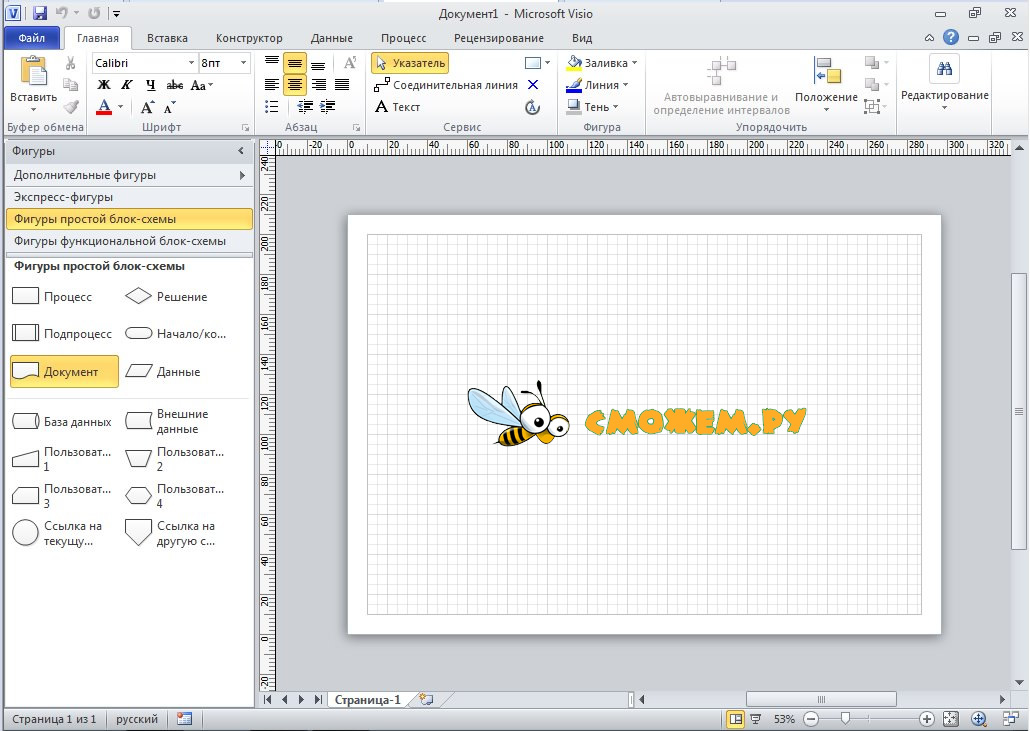Click the binoculars Editing icon
The height and width of the screenshot is (731, 1030).
point(944,68)
